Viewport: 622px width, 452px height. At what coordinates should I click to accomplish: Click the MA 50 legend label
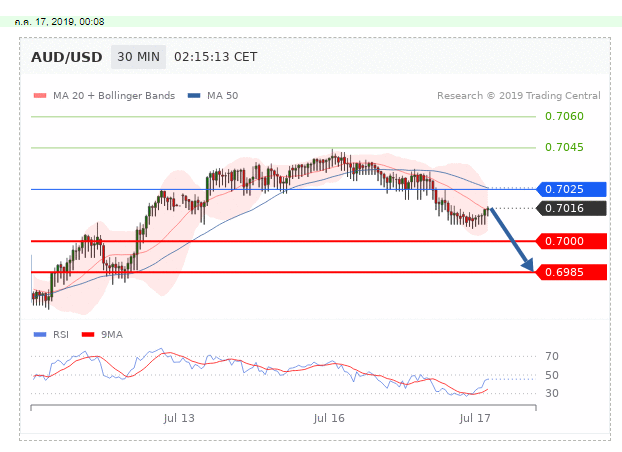tap(223, 96)
